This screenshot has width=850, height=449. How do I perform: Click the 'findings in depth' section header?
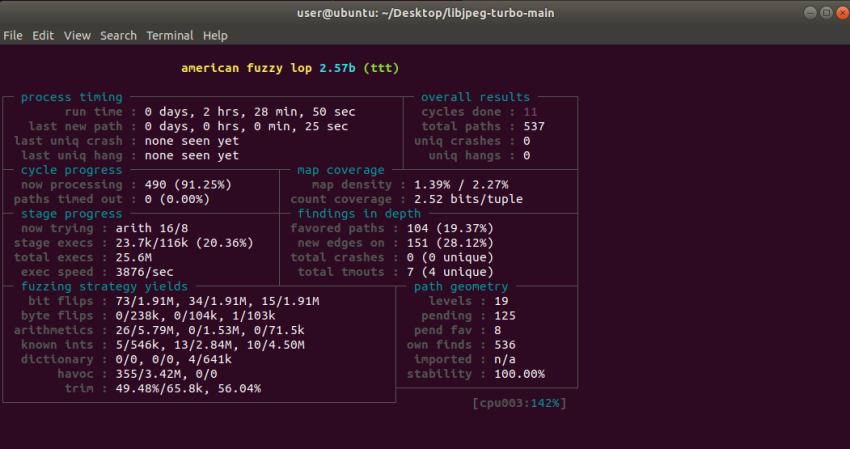359,214
